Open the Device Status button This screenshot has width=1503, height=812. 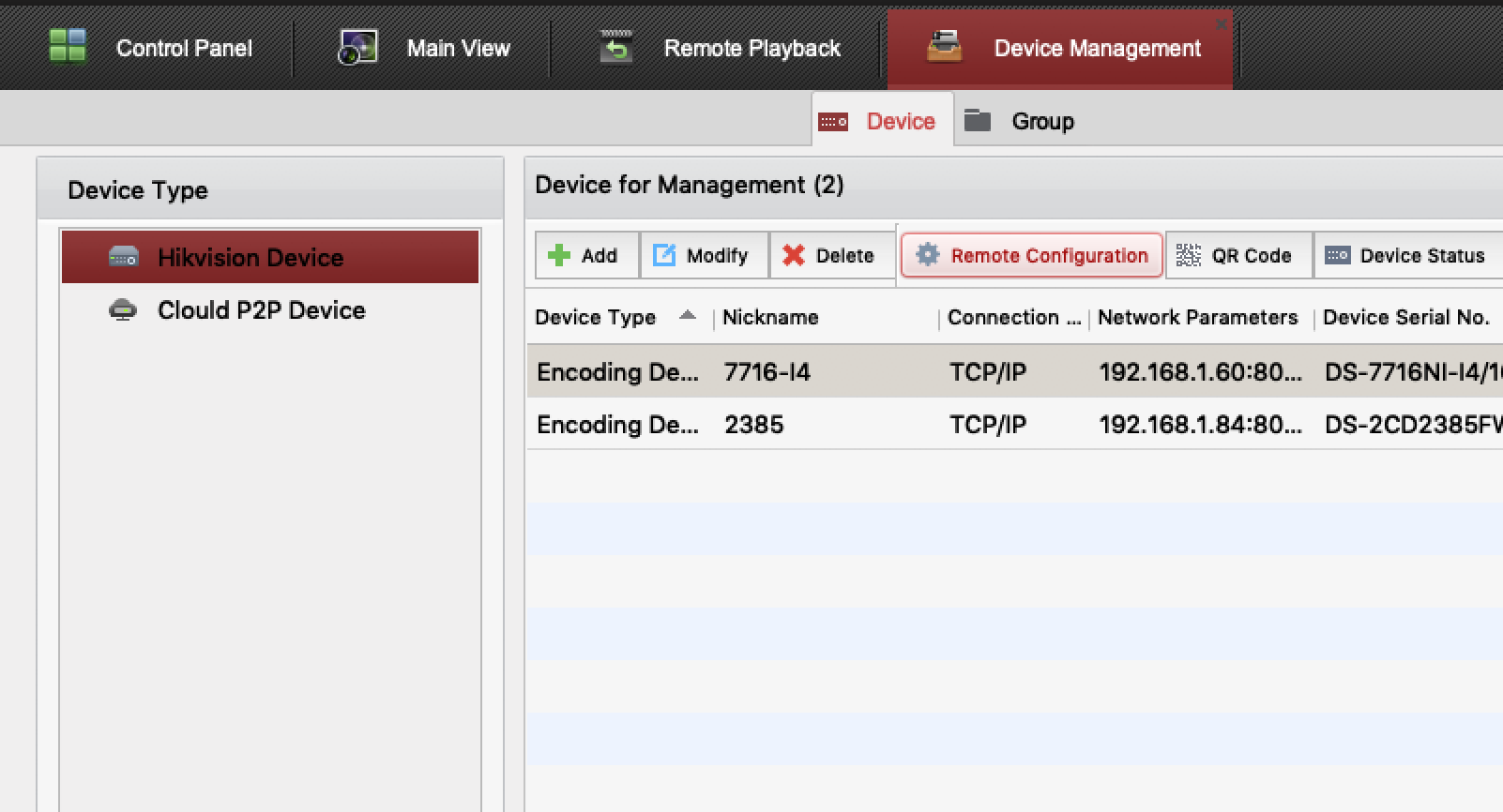(1407, 255)
